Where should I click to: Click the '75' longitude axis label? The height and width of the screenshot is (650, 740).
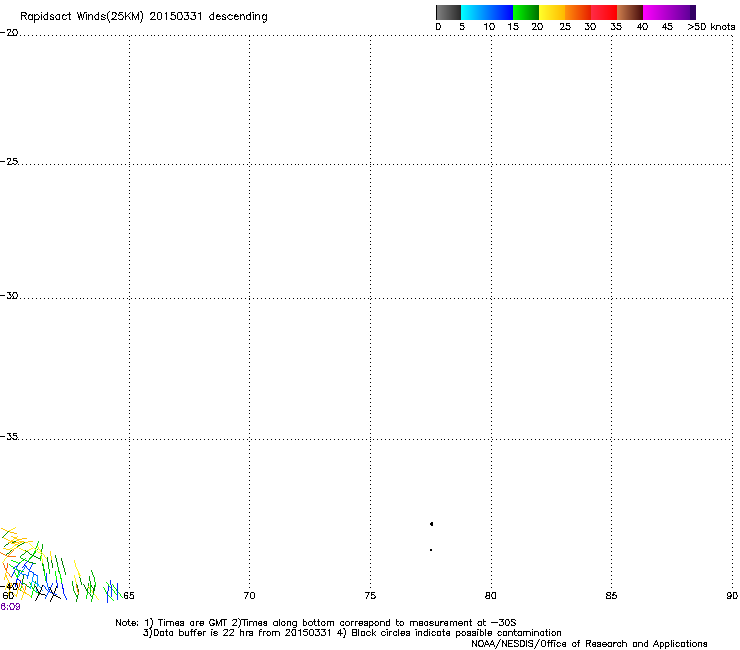click(370, 596)
